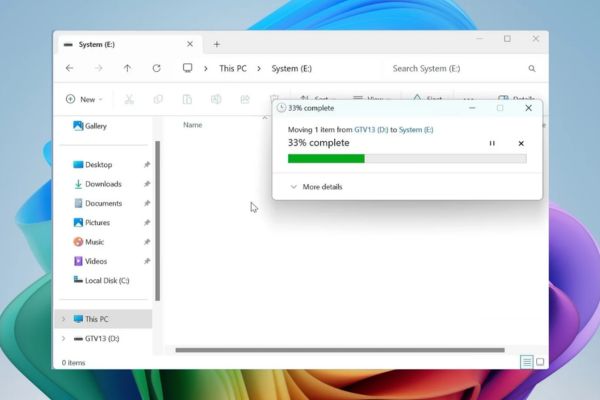Close the 33% complete dialog

528,108
